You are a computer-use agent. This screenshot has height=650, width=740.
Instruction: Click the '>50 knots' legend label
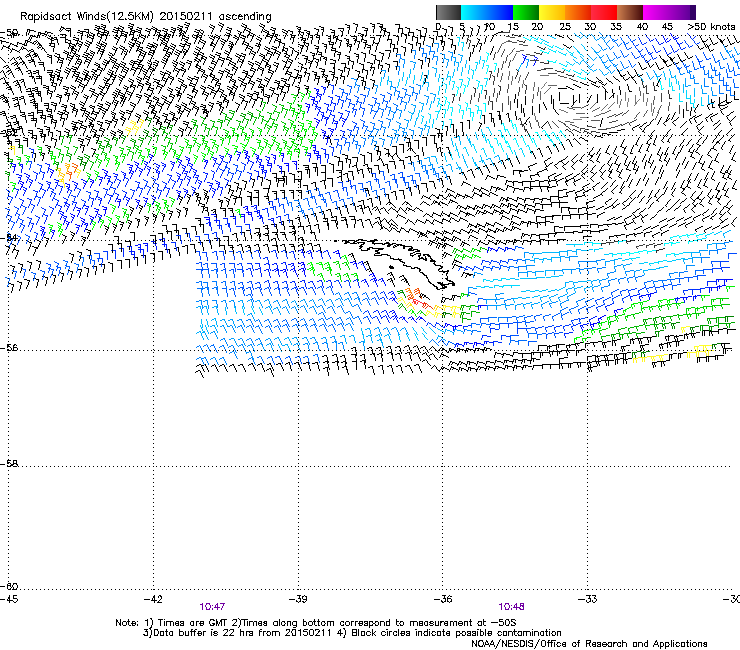click(x=711, y=27)
